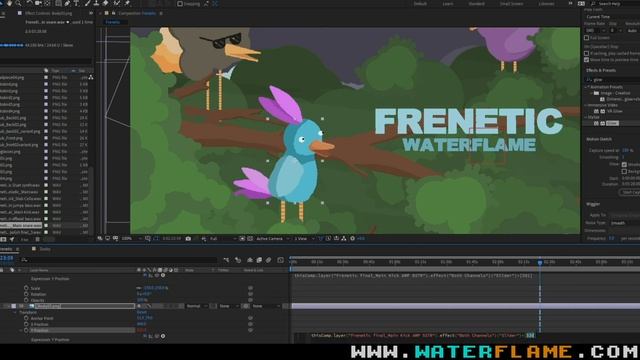The width and height of the screenshot is (640, 360).
Task: Switch to the Default workspace
Action: [x=420, y=4]
